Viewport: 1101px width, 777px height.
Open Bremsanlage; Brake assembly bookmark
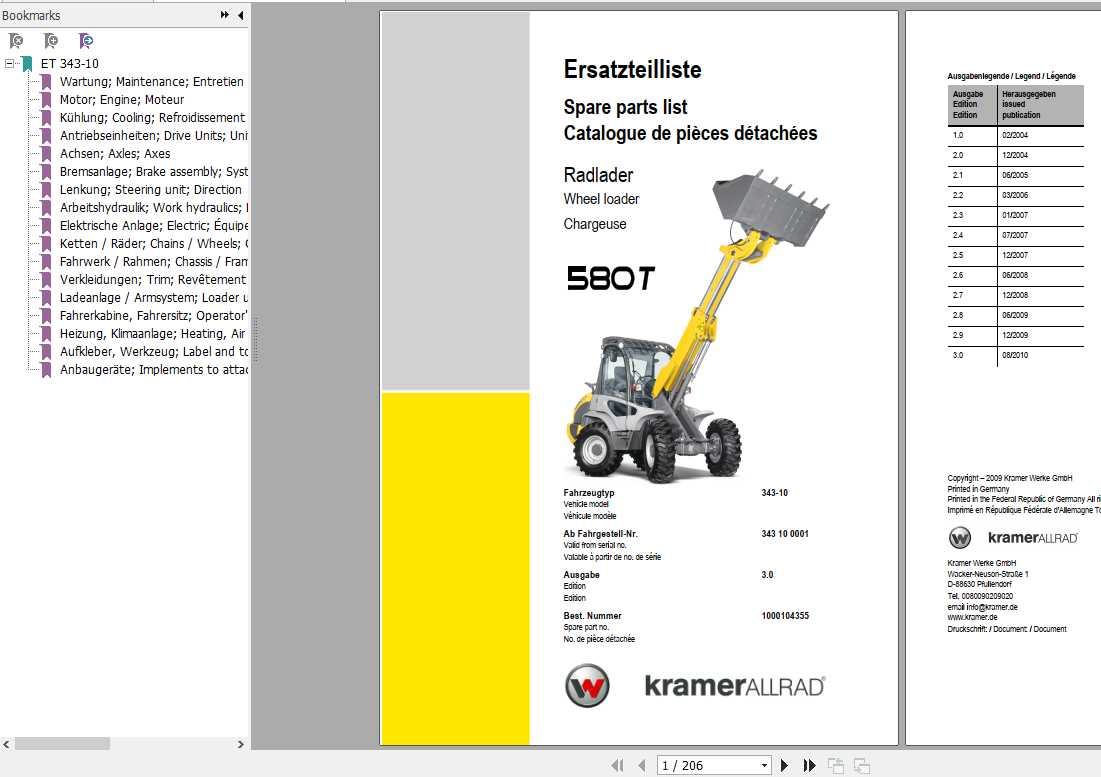click(x=154, y=172)
